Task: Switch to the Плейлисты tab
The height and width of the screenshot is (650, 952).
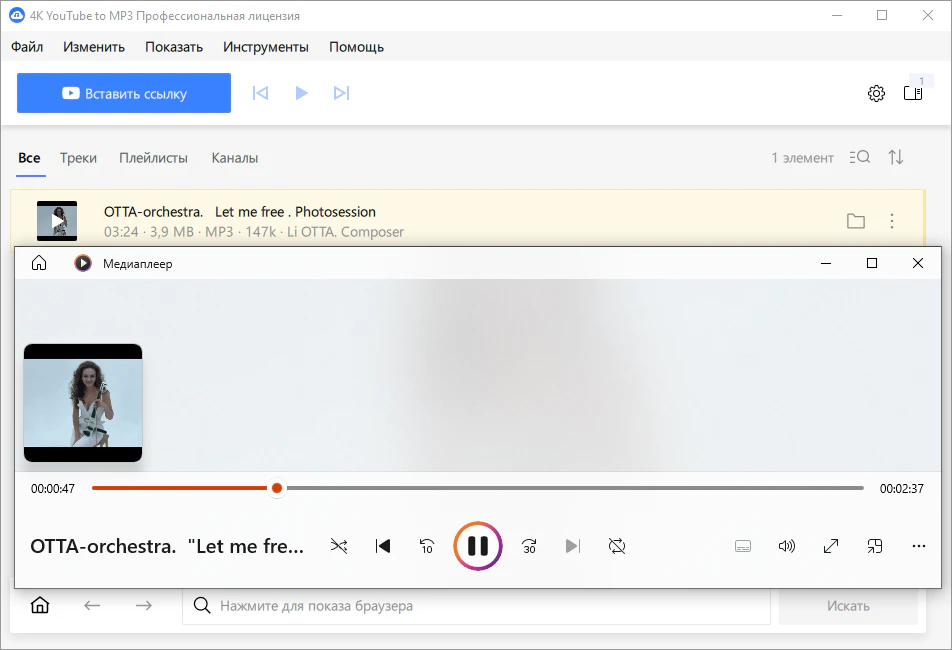Action: 153,158
